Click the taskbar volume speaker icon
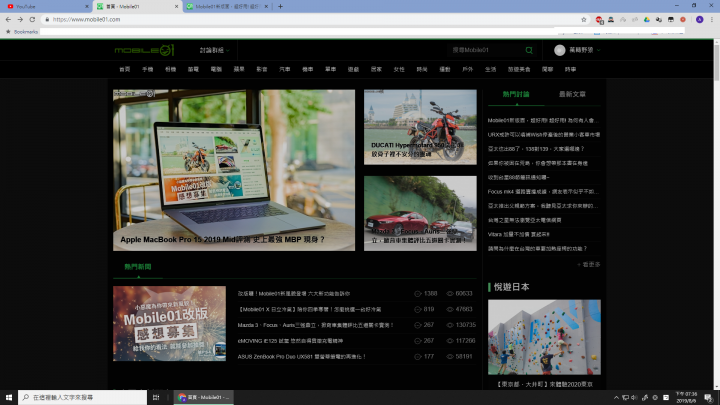 click(x=634, y=398)
